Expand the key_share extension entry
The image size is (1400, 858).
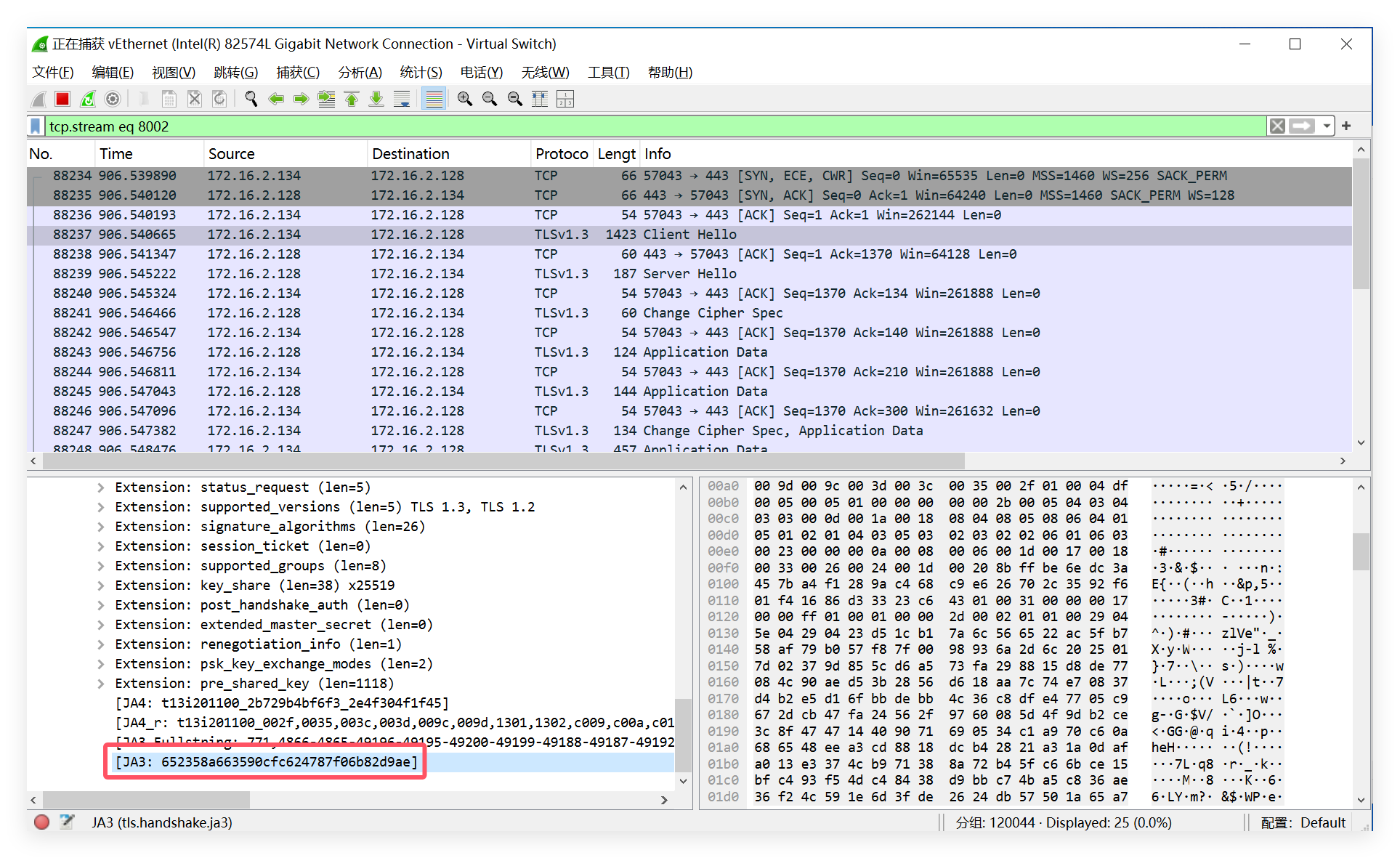101,586
